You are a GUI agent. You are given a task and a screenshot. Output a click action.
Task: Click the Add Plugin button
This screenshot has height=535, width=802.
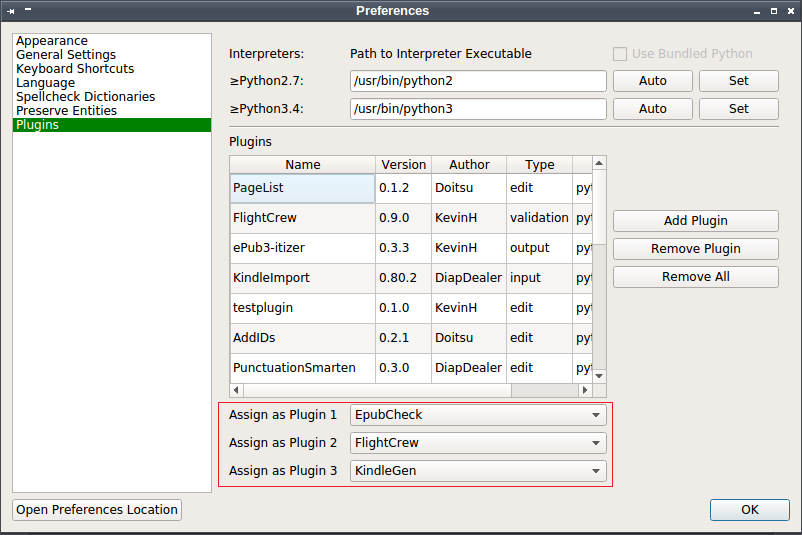[695, 221]
